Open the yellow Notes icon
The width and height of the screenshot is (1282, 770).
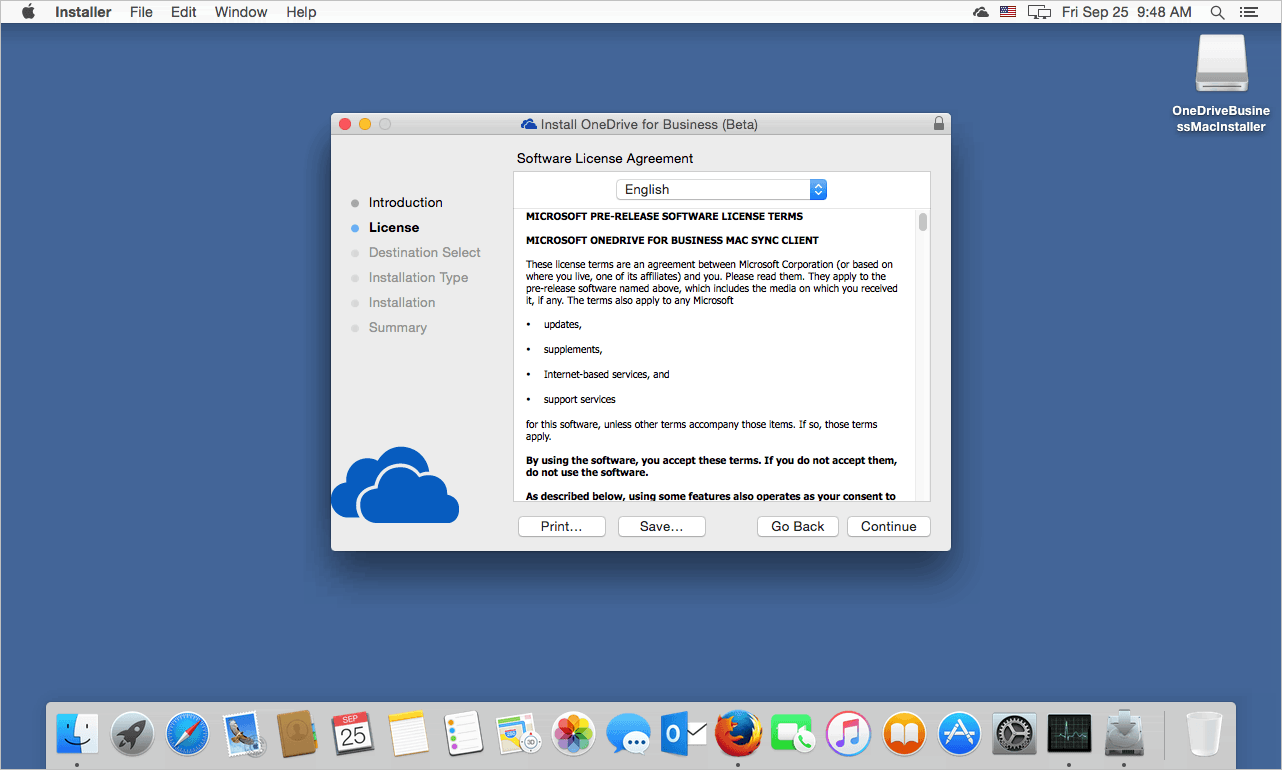[x=408, y=734]
